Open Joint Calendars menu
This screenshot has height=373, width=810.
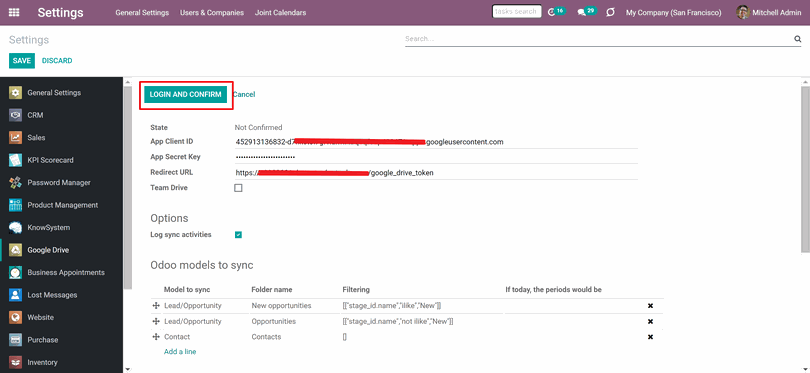pos(281,12)
